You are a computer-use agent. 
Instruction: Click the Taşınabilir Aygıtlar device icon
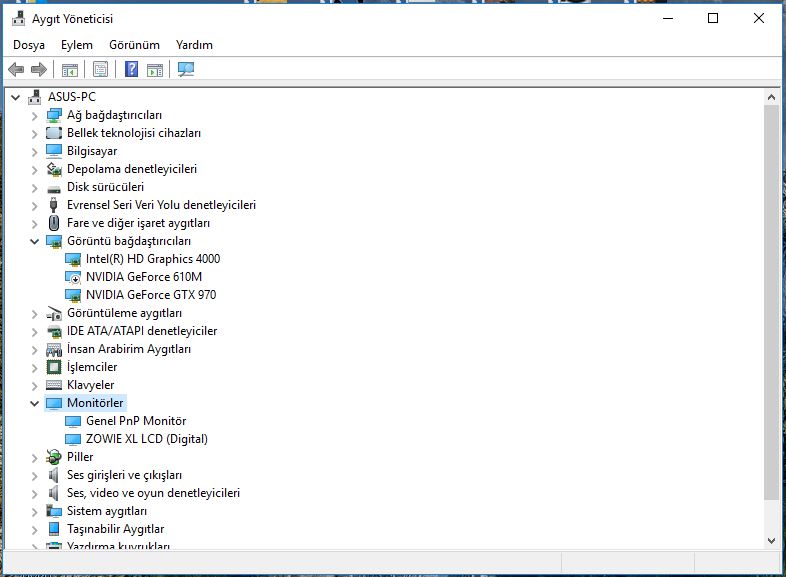coord(54,529)
